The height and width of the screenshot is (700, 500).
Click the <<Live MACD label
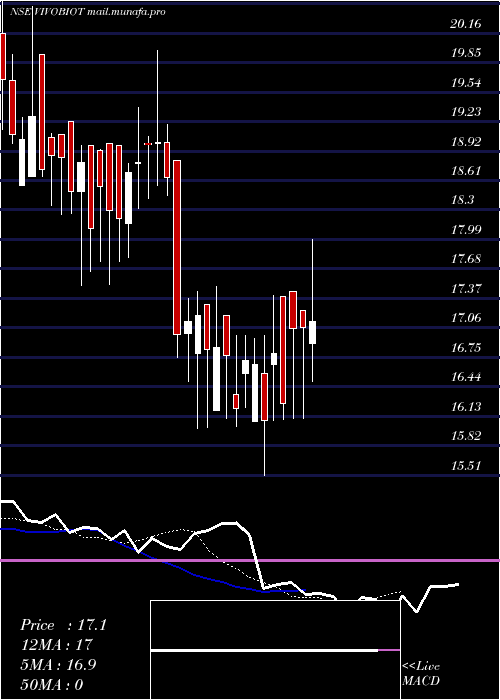click(421, 673)
